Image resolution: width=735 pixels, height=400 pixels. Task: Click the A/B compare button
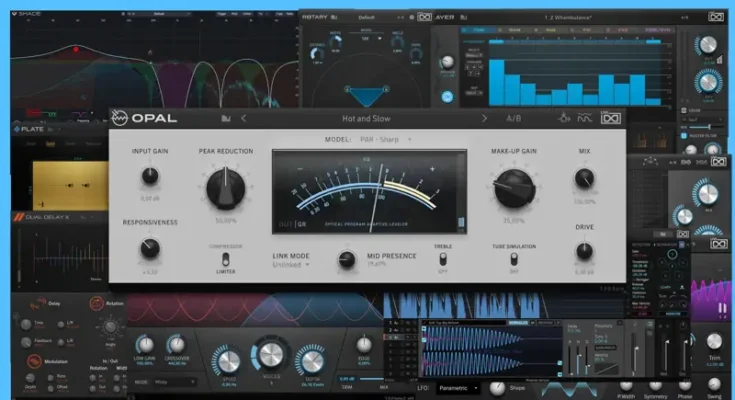(x=514, y=118)
